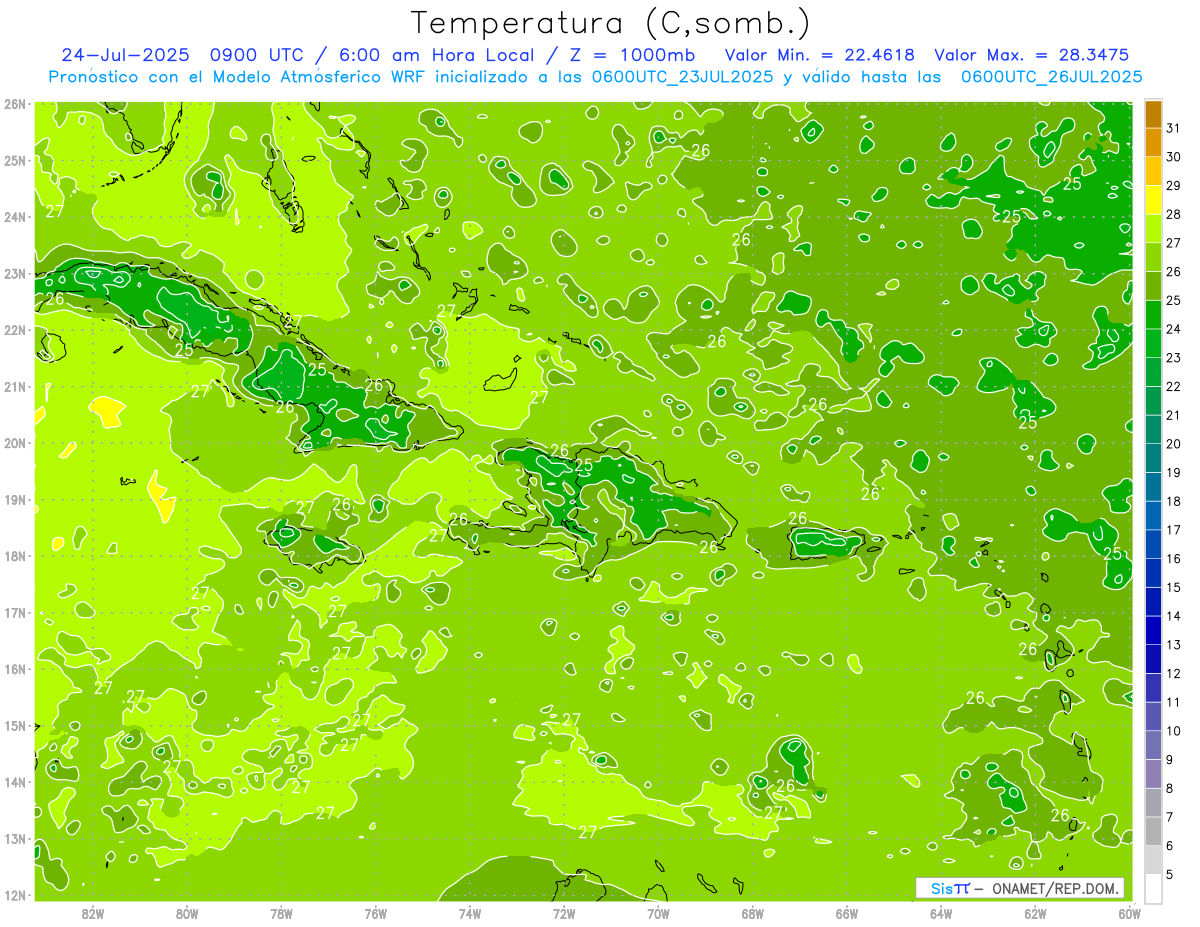This screenshot has height=927, width=1200.
Task: Click '6:00 am Hora Local' text
Action: (442, 55)
